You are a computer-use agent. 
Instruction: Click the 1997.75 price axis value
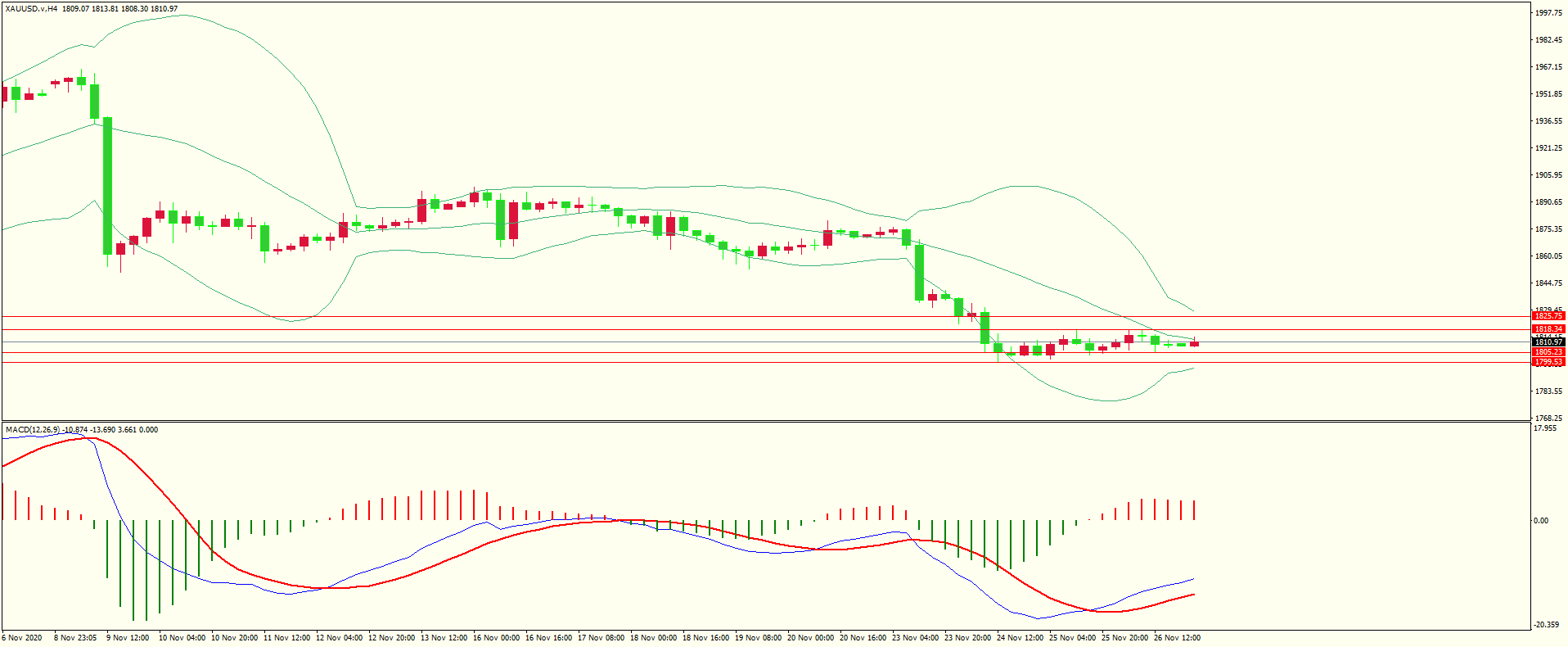1549,13
